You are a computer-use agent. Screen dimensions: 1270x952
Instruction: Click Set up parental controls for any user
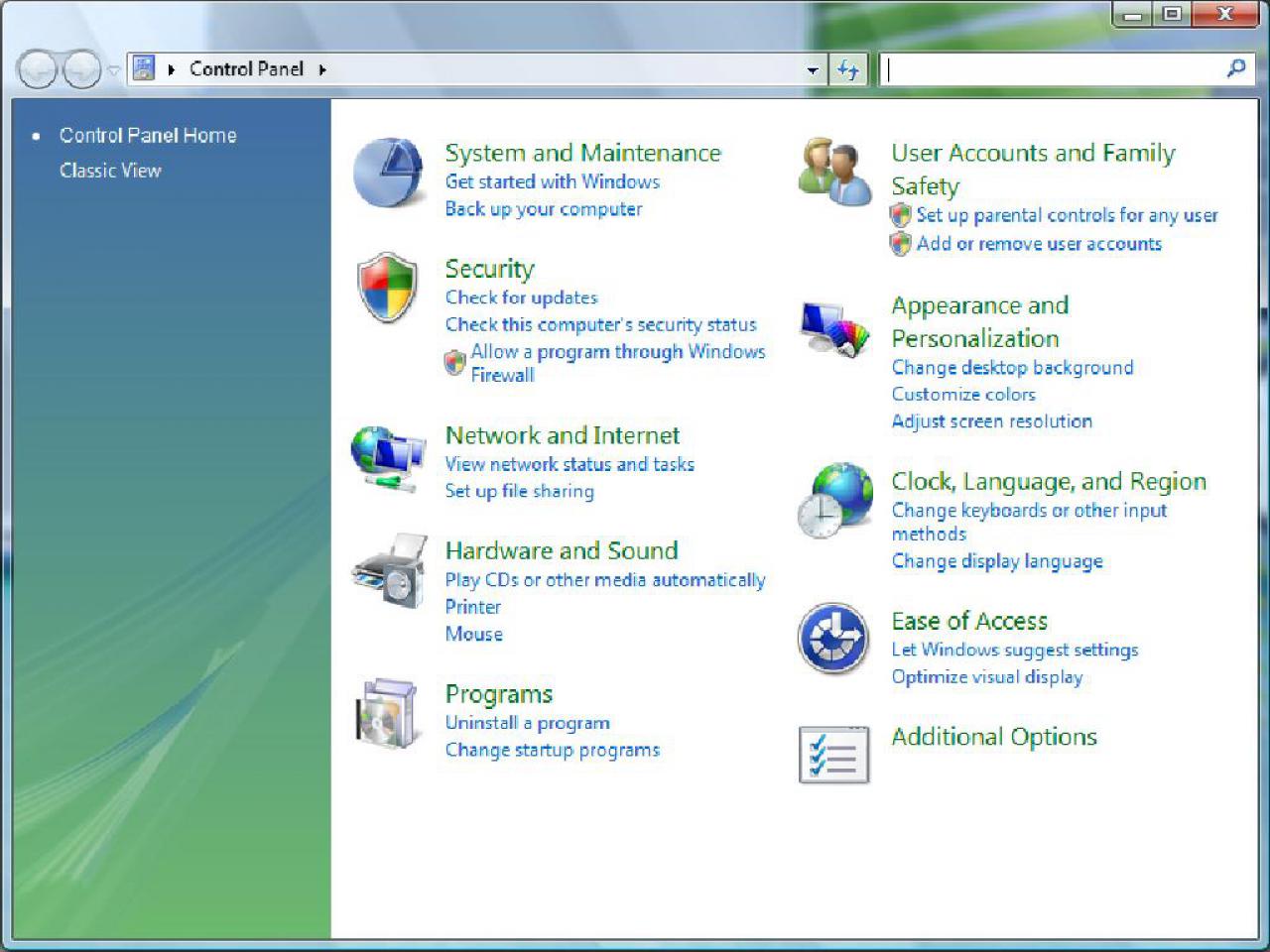tap(1068, 215)
